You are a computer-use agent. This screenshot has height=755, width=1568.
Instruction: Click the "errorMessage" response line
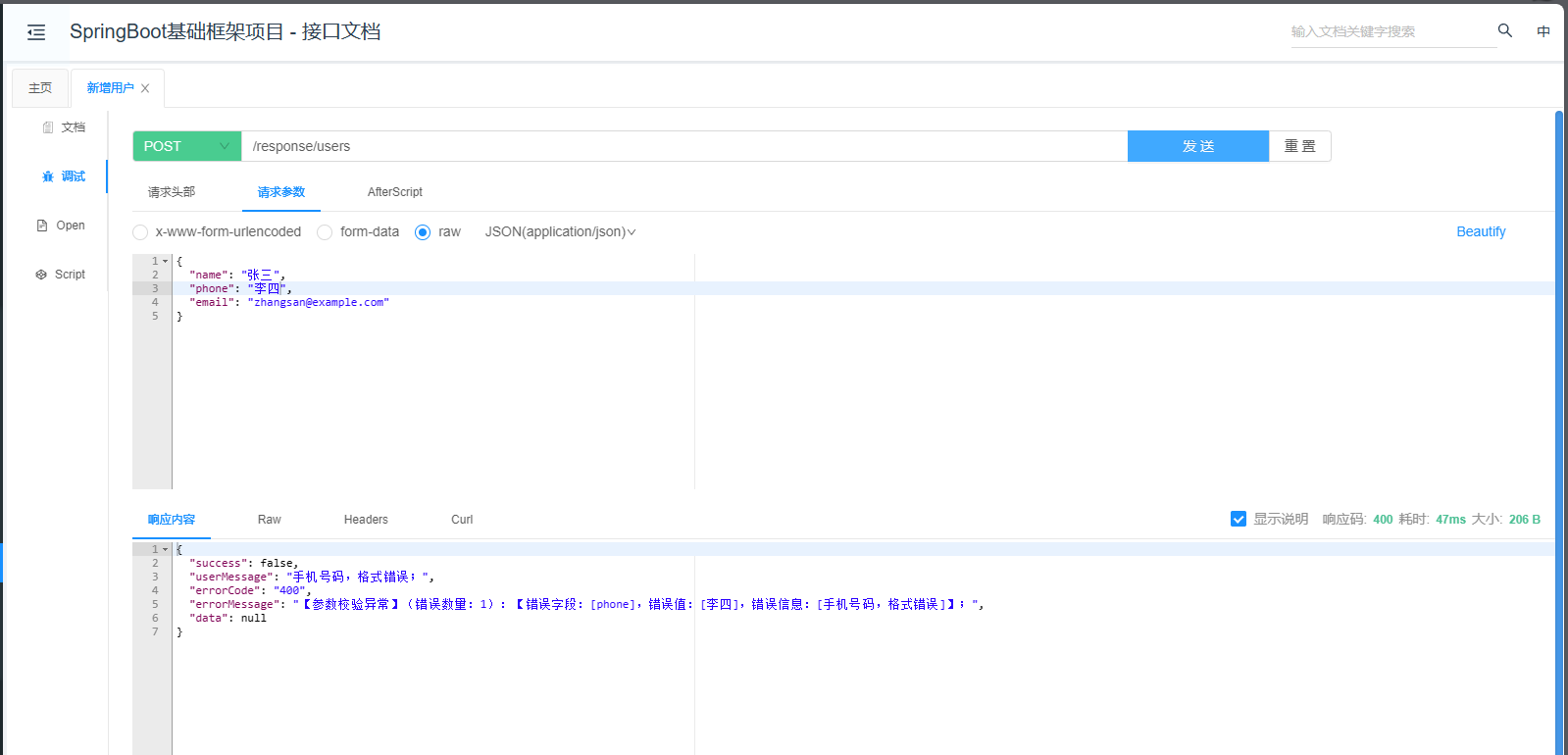[x=586, y=604]
